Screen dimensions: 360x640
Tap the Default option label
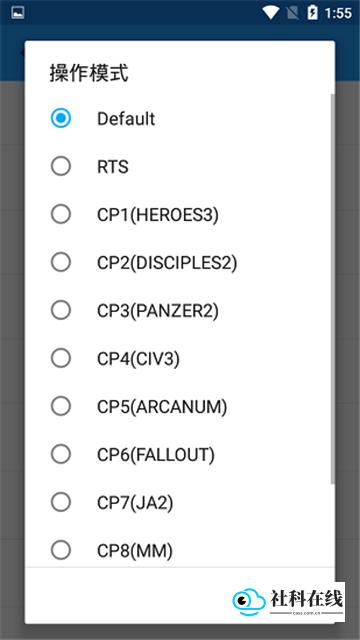tap(126, 119)
